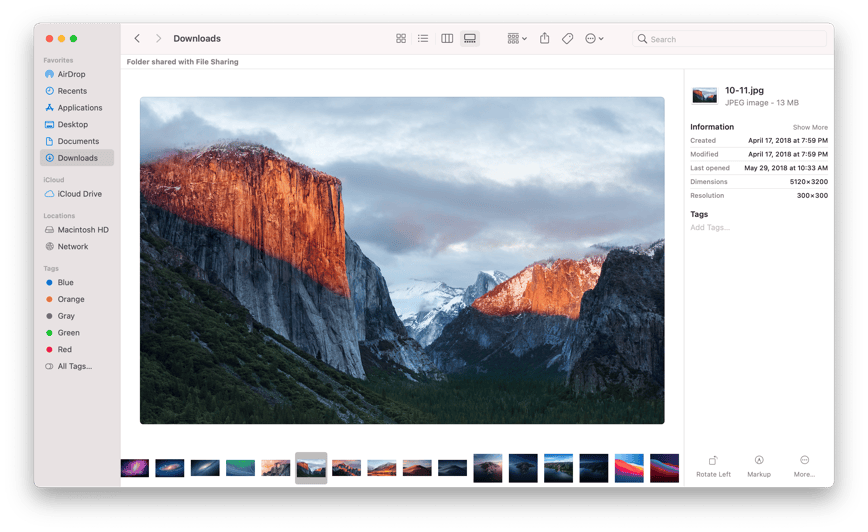Switch to list view
This screenshot has height=532, width=868.
pos(423,38)
